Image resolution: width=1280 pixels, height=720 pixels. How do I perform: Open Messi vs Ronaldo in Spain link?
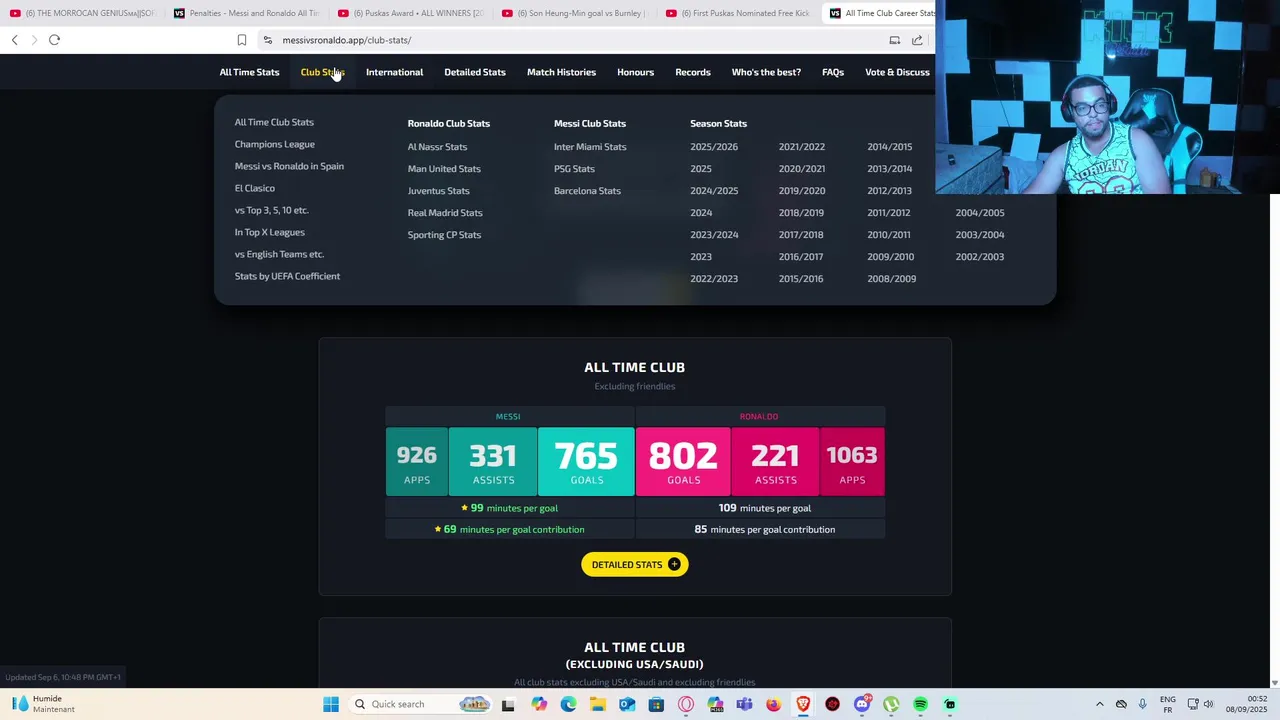(x=289, y=166)
